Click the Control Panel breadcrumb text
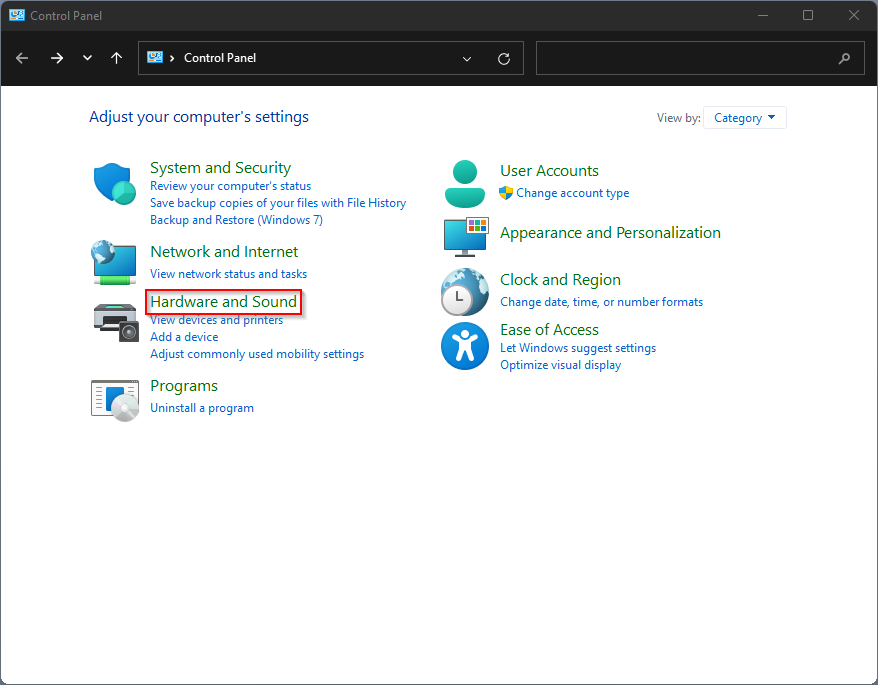This screenshot has width=878, height=685. coord(220,58)
